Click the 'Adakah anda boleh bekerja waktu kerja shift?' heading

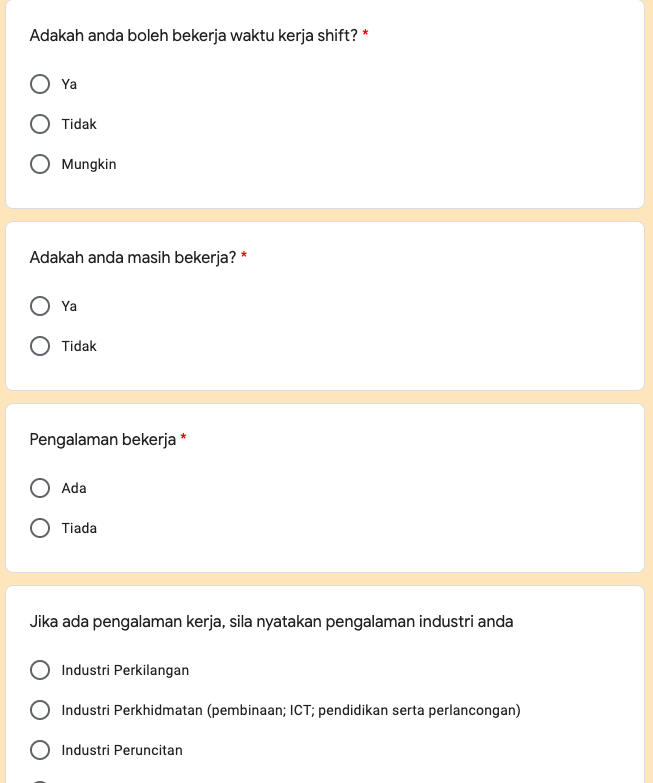(193, 36)
